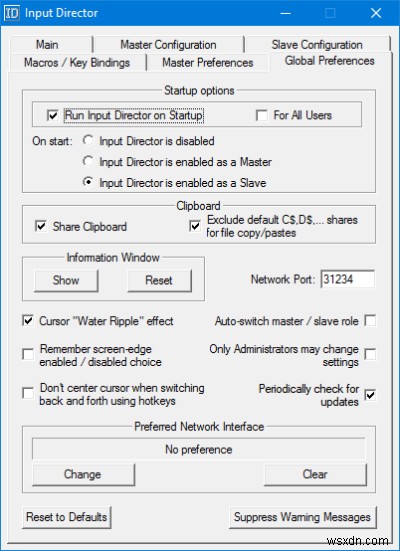Click the Network Port input field
The height and width of the screenshot is (551, 400).
pos(348,279)
